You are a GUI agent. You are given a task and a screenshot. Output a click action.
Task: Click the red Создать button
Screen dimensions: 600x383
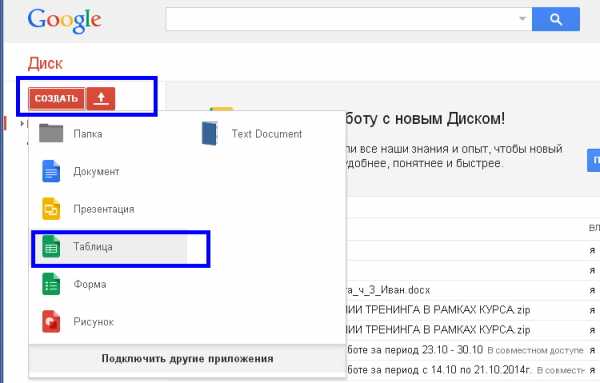(x=57, y=99)
